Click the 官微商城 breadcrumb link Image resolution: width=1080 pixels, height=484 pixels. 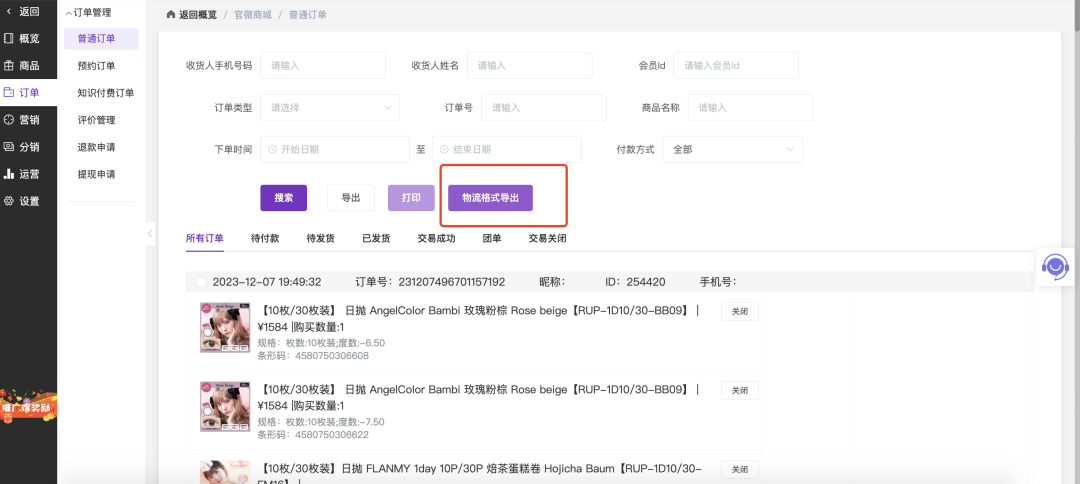252,14
